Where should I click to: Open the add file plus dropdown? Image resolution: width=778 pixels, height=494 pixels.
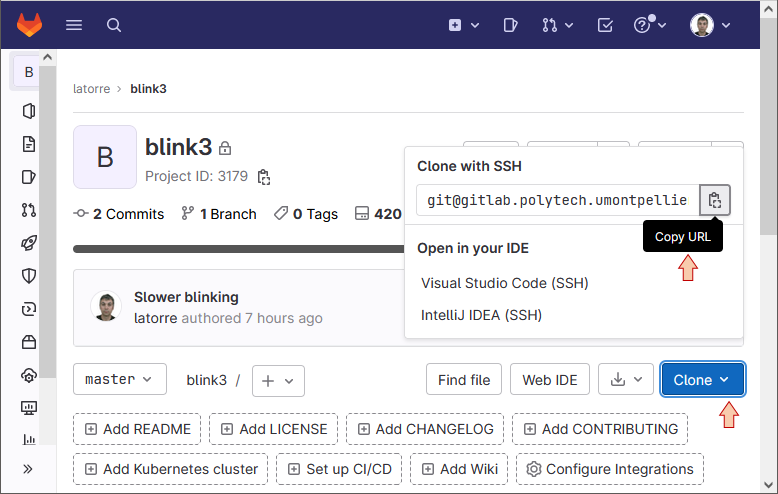(x=278, y=381)
